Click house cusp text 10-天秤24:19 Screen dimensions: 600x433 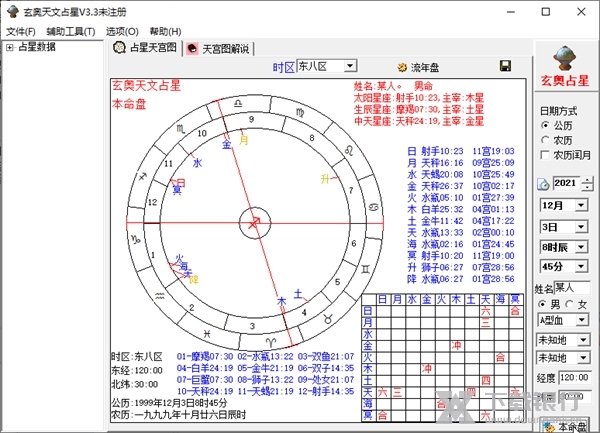[x=205, y=391]
